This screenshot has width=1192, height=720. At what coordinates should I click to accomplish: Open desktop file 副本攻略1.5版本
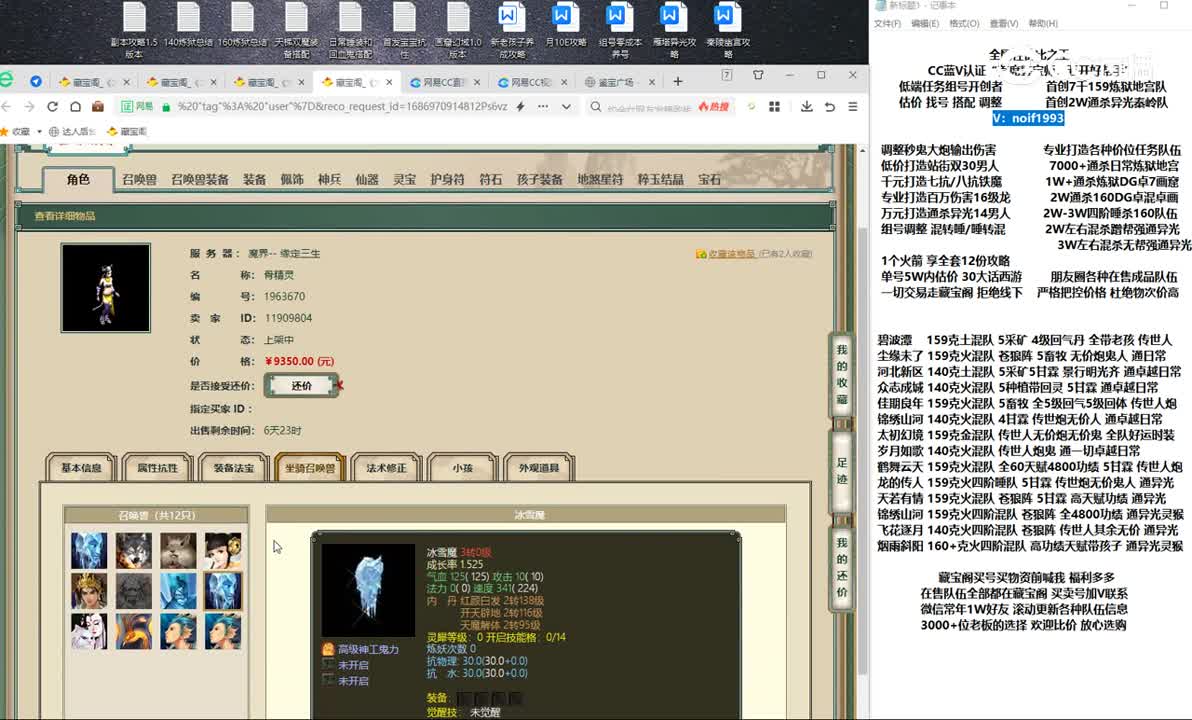(x=134, y=30)
